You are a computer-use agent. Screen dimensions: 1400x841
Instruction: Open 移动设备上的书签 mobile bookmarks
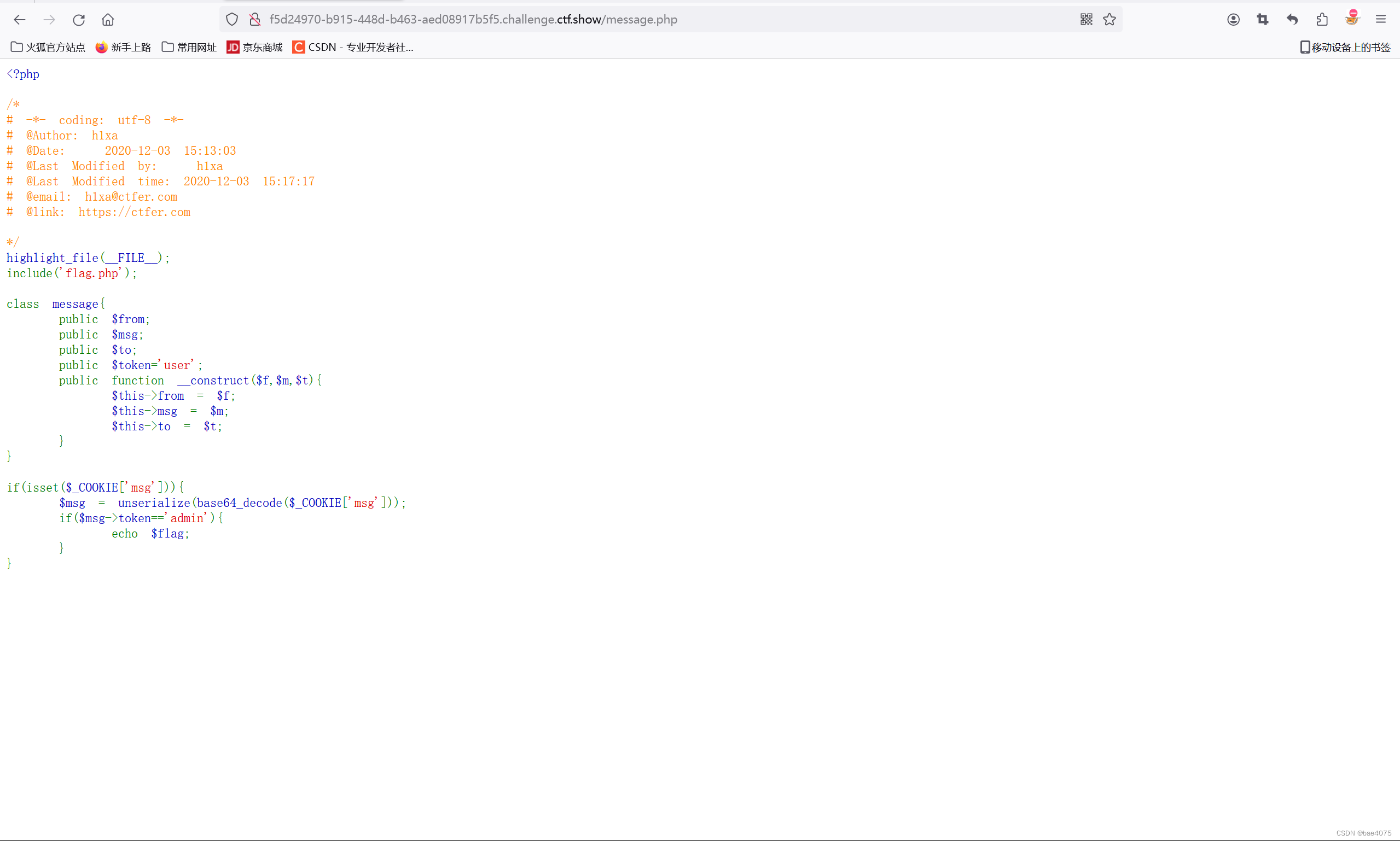tap(1345, 47)
